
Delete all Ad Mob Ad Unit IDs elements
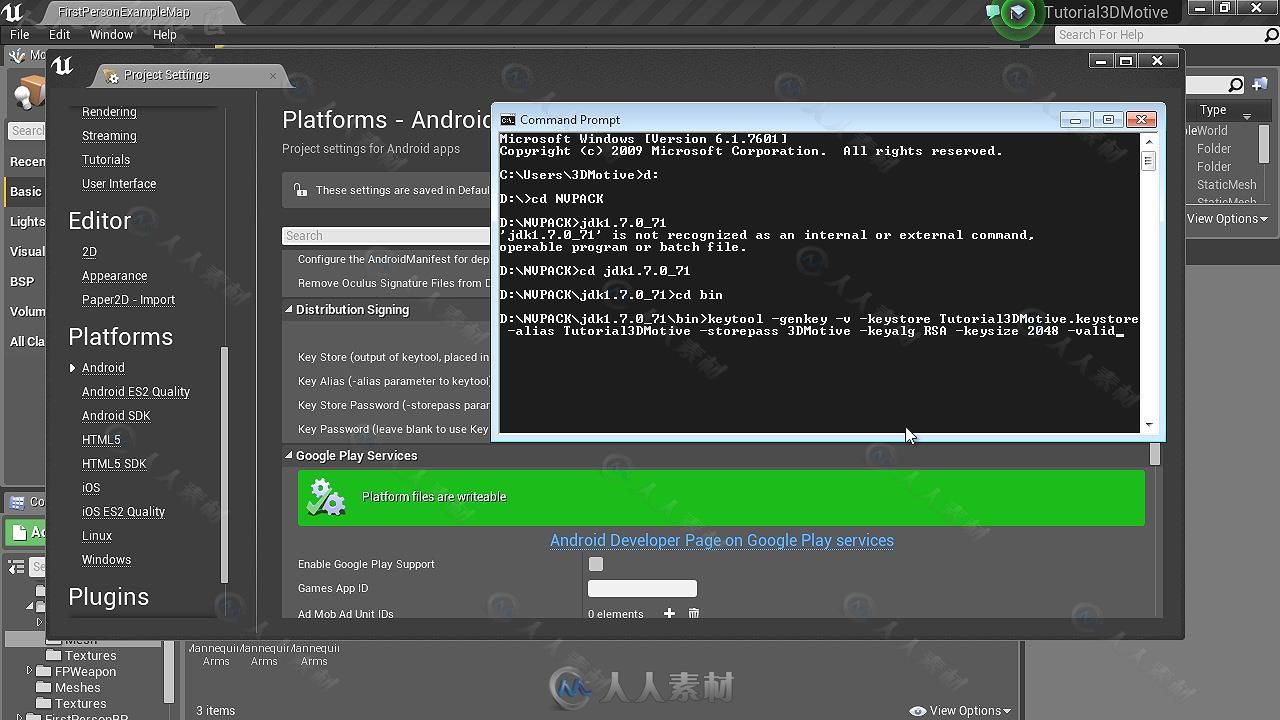[694, 614]
